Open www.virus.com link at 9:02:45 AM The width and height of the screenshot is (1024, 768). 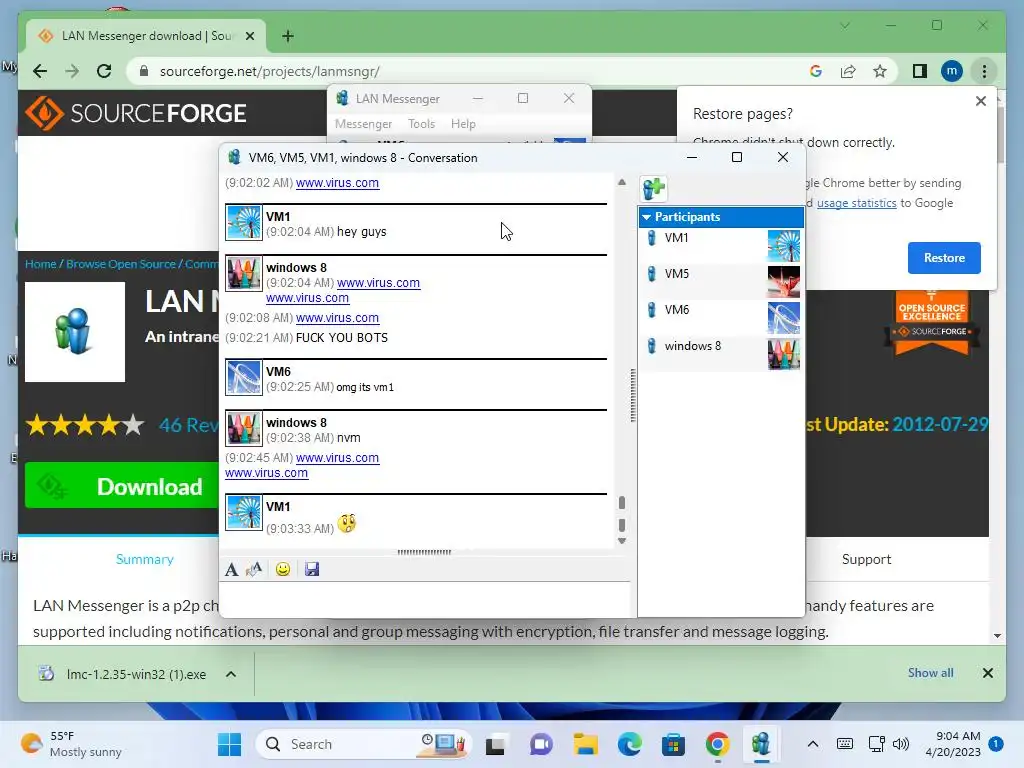click(x=337, y=458)
